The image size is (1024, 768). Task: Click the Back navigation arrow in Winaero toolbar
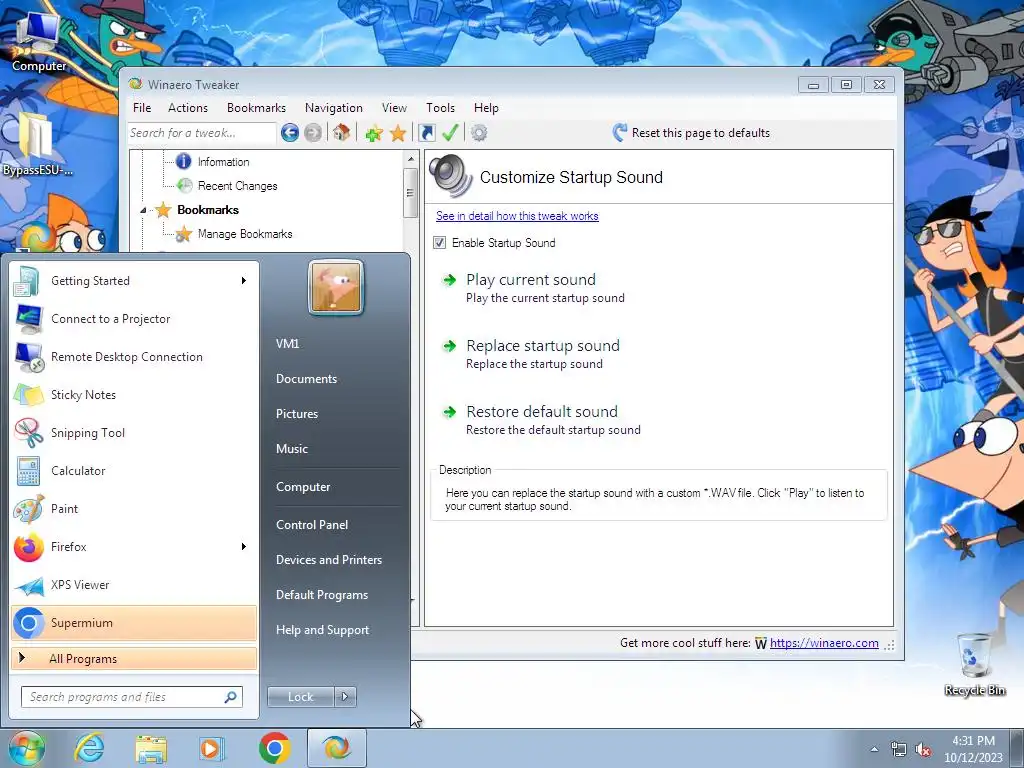pyautogui.click(x=290, y=133)
